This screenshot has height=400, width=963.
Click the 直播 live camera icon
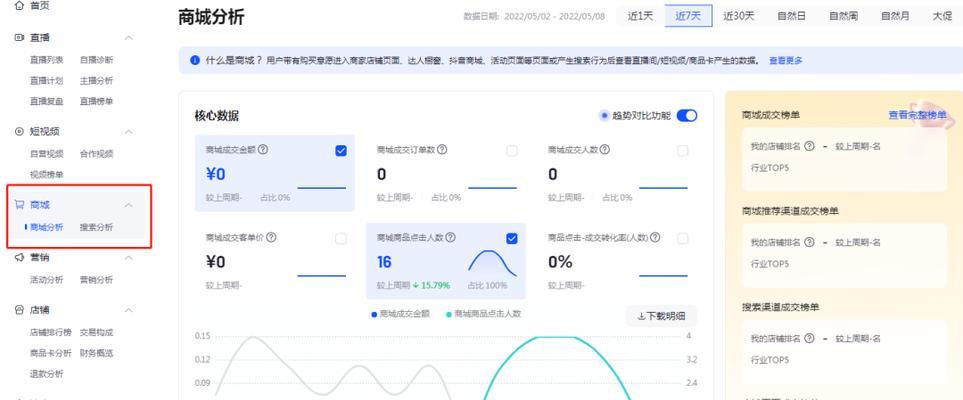[19, 37]
